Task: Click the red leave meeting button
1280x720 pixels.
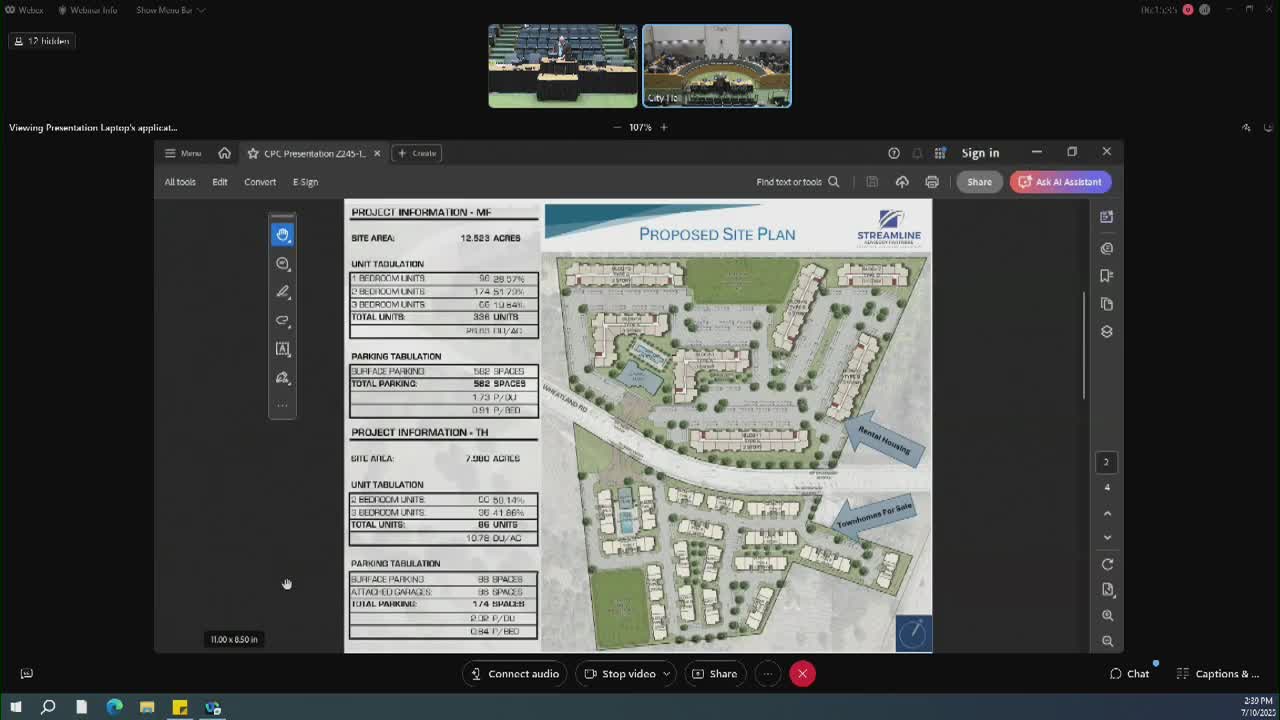Action: (802, 674)
